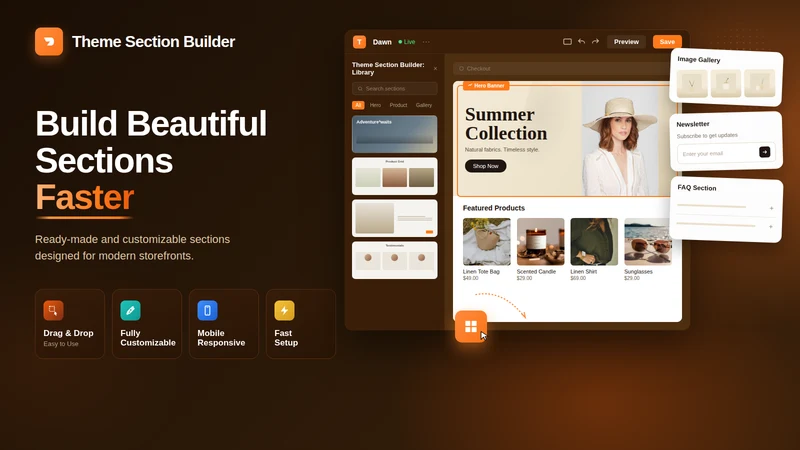800x450 pixels.
Task: Select the Adventure Awaits section thumbnail
Action: pos(394,134)
